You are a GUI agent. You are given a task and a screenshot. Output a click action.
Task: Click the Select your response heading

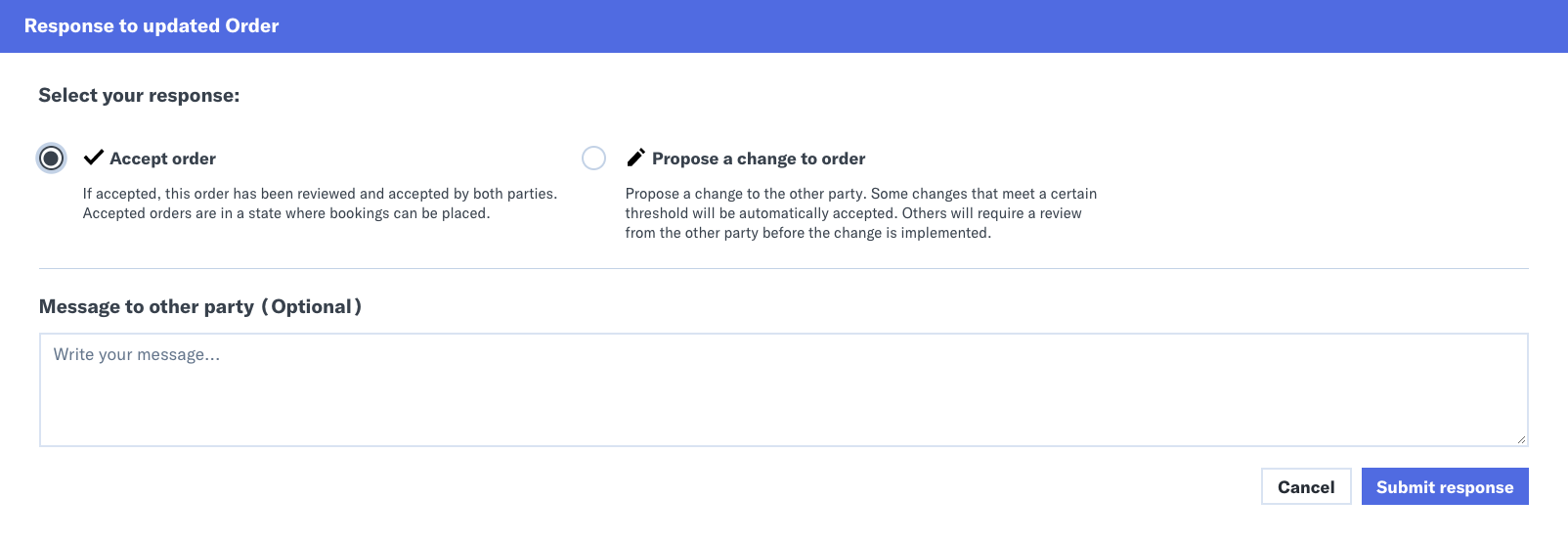[139, 95]
